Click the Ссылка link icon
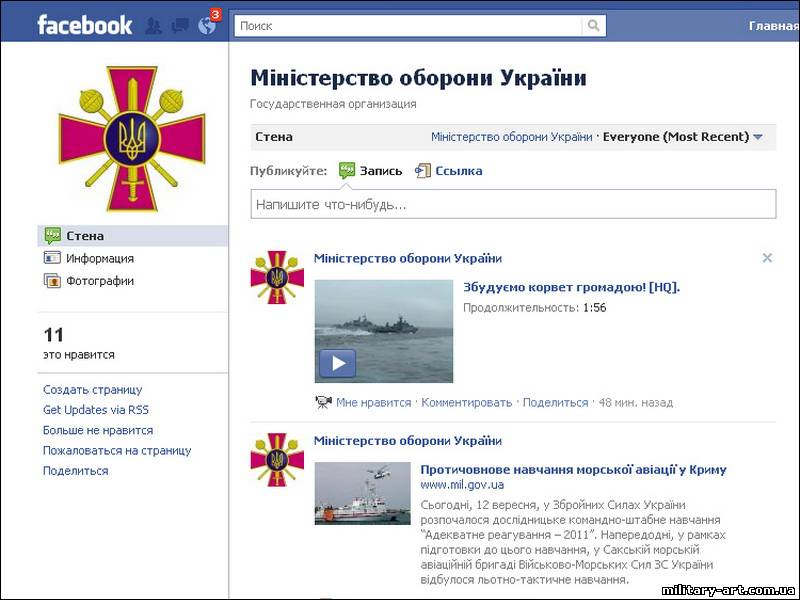 point(423,170)
